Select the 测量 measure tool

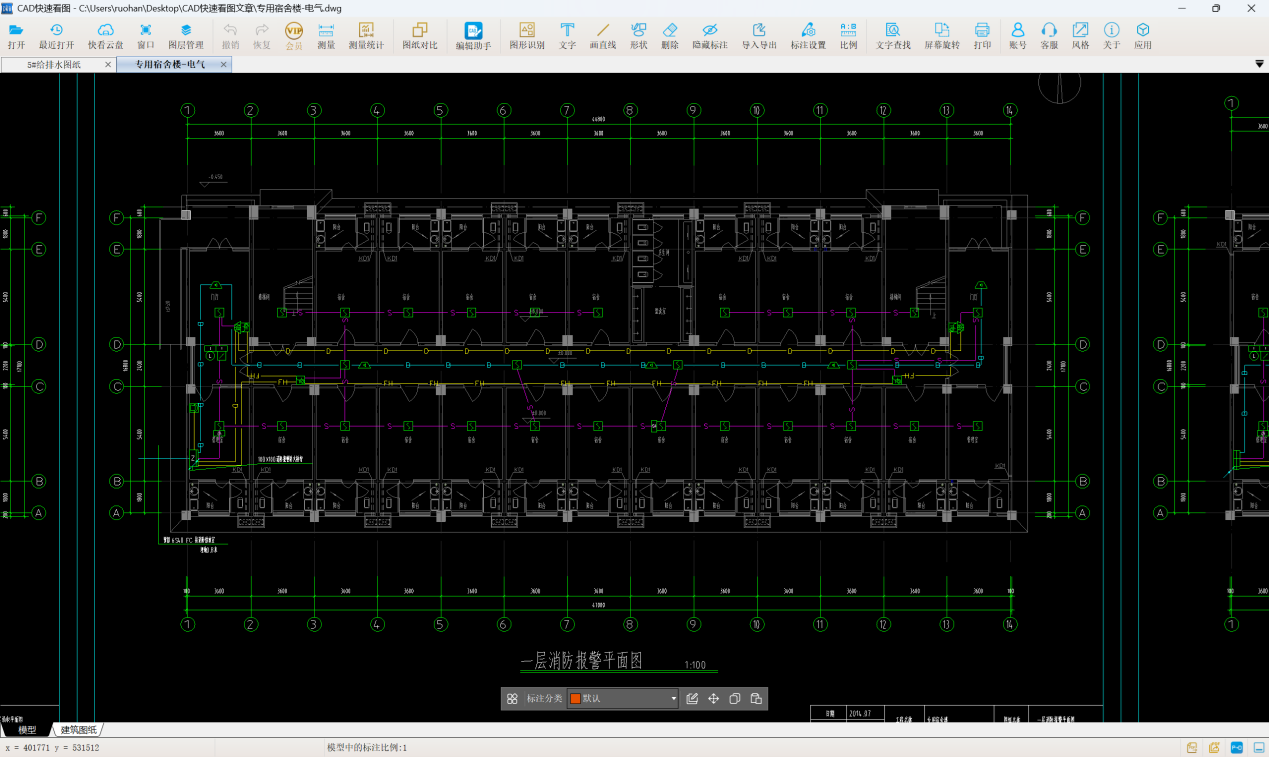[326, 36]
